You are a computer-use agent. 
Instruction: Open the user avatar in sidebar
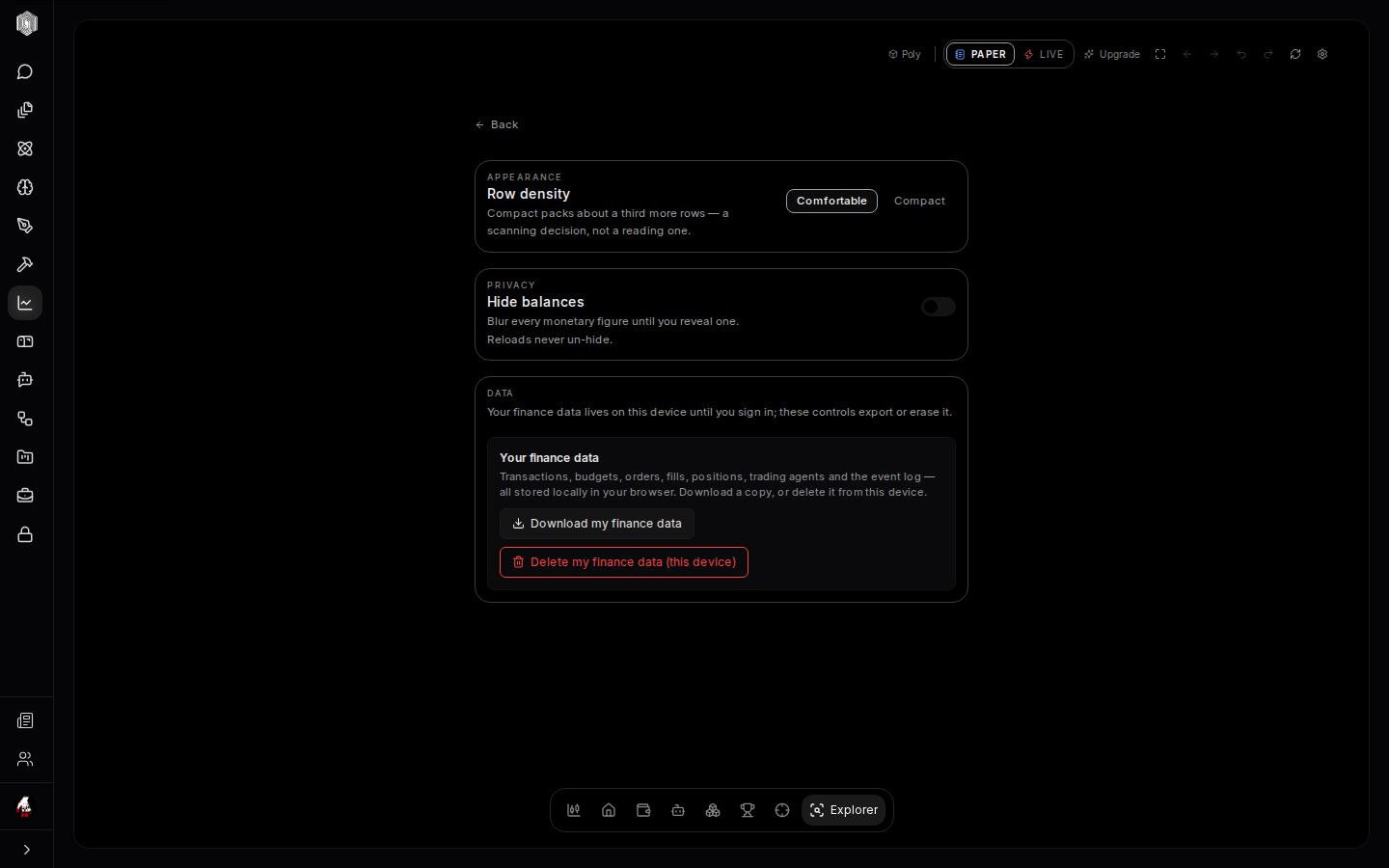pyautogui.click(x=25, y=806)
